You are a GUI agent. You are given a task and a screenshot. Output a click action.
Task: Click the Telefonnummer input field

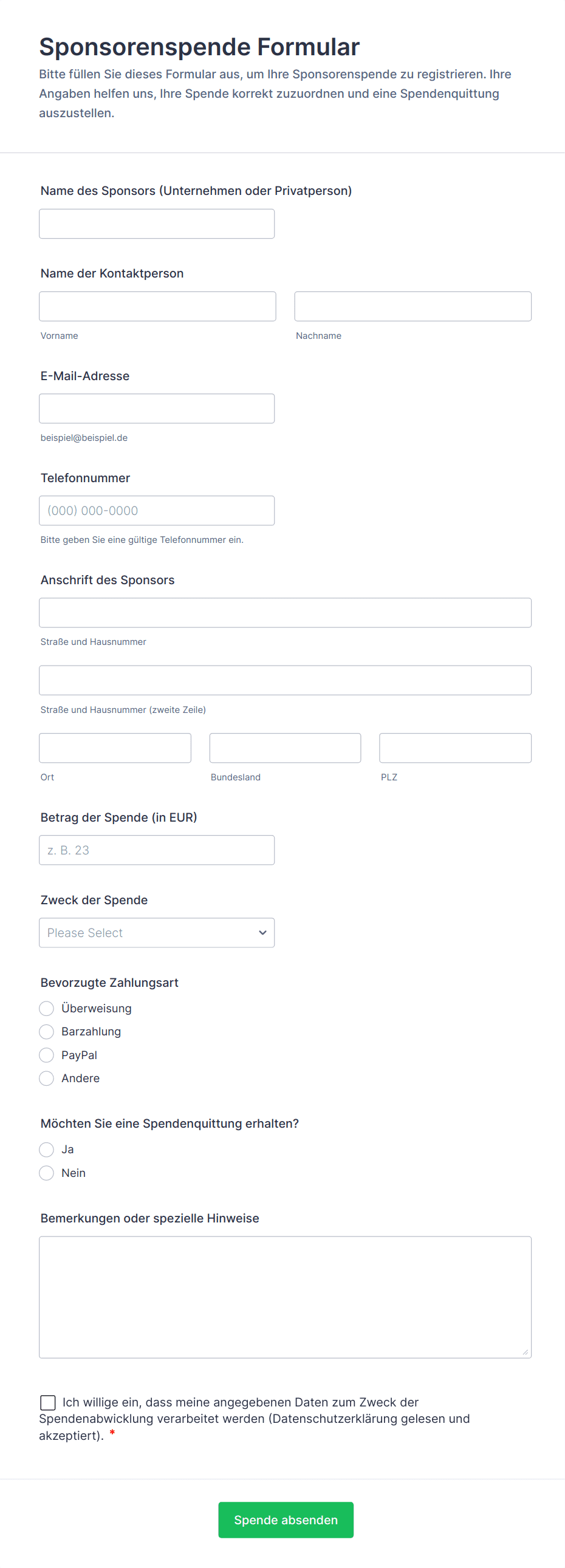[x=157, y=511]
